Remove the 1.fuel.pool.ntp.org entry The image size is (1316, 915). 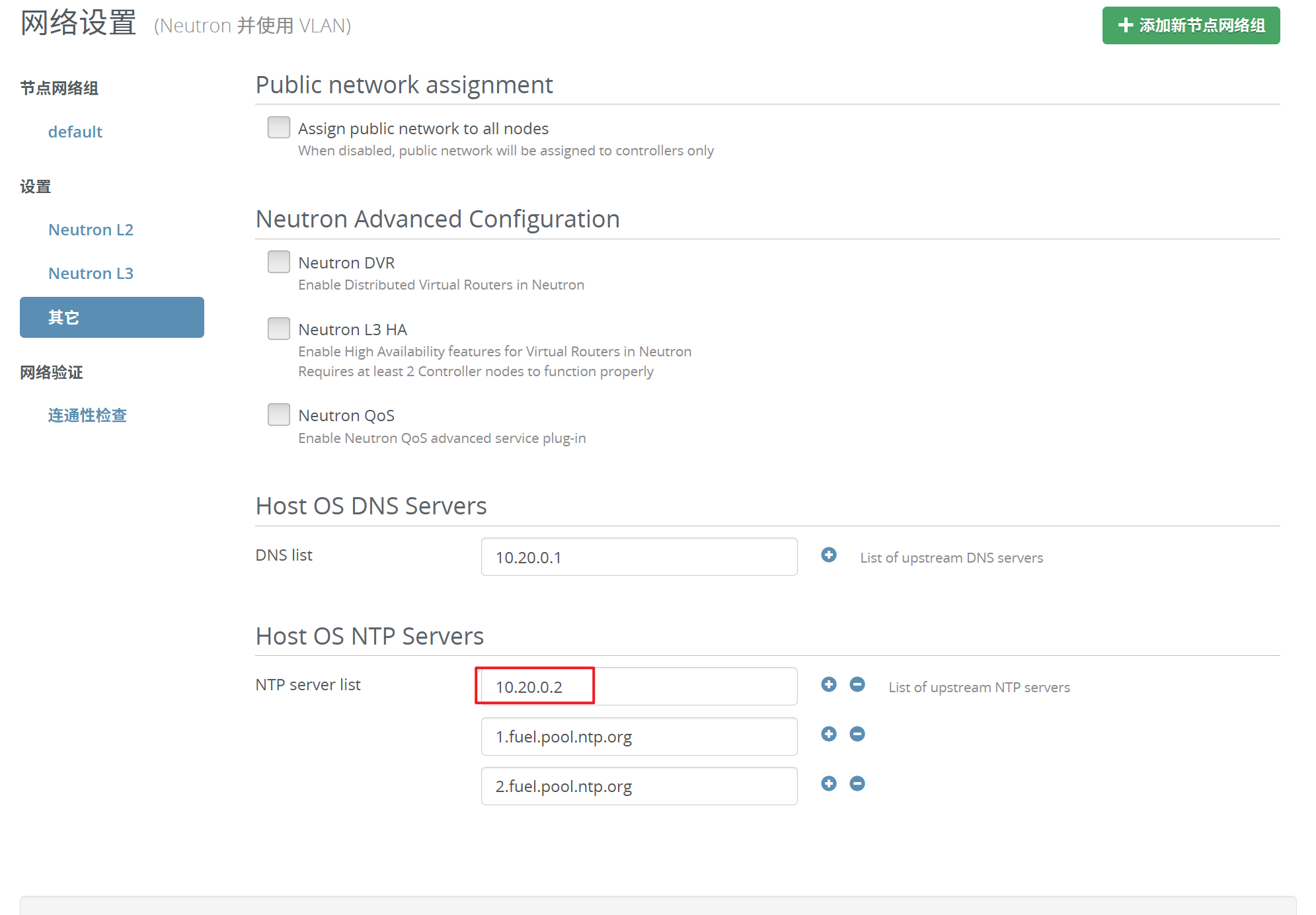(x=857, y=734)
